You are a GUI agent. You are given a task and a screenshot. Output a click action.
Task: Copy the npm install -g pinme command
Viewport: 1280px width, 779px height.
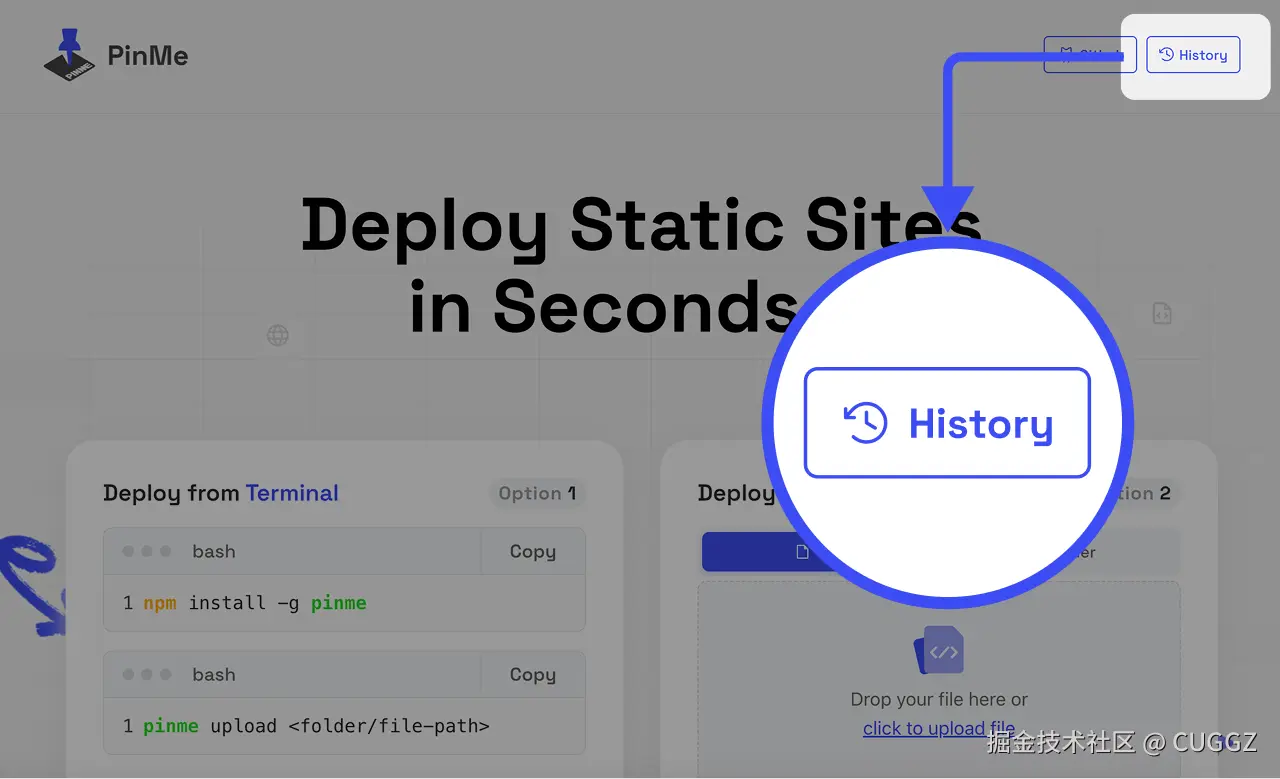(532, 551)
